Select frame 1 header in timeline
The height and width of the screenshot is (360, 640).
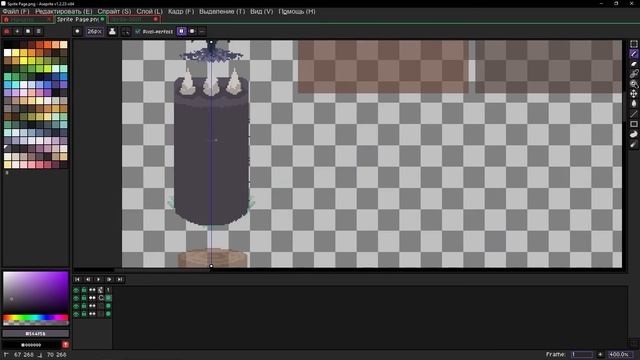coord(108,290)
